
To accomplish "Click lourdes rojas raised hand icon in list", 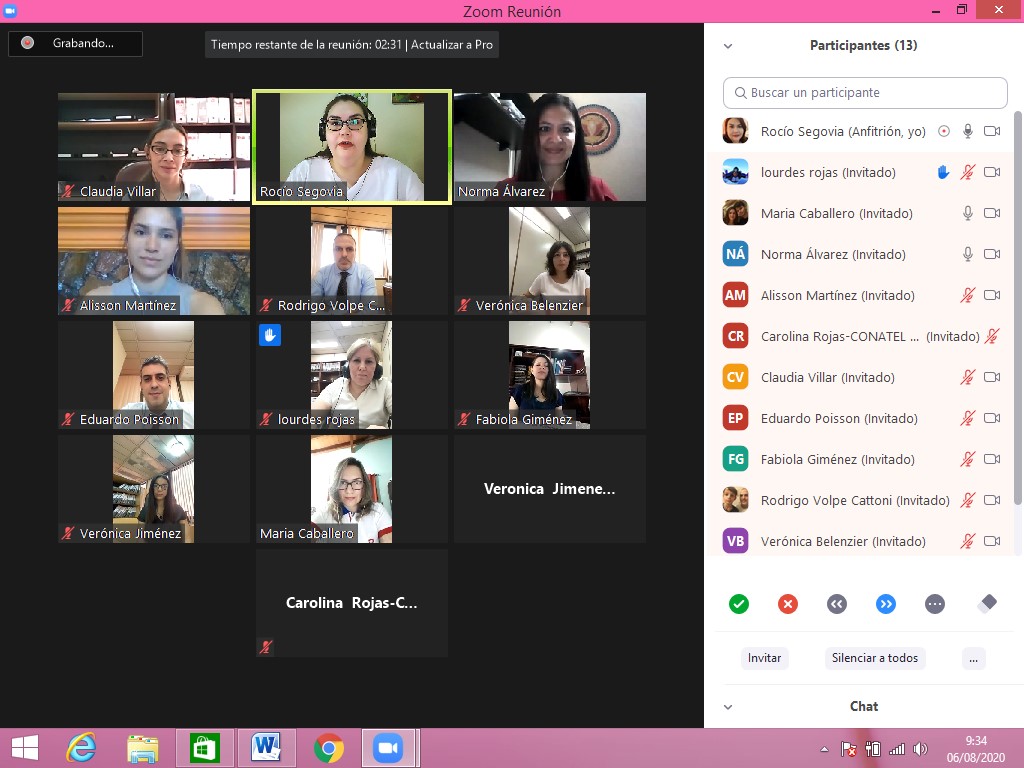I will coord(943,172).
